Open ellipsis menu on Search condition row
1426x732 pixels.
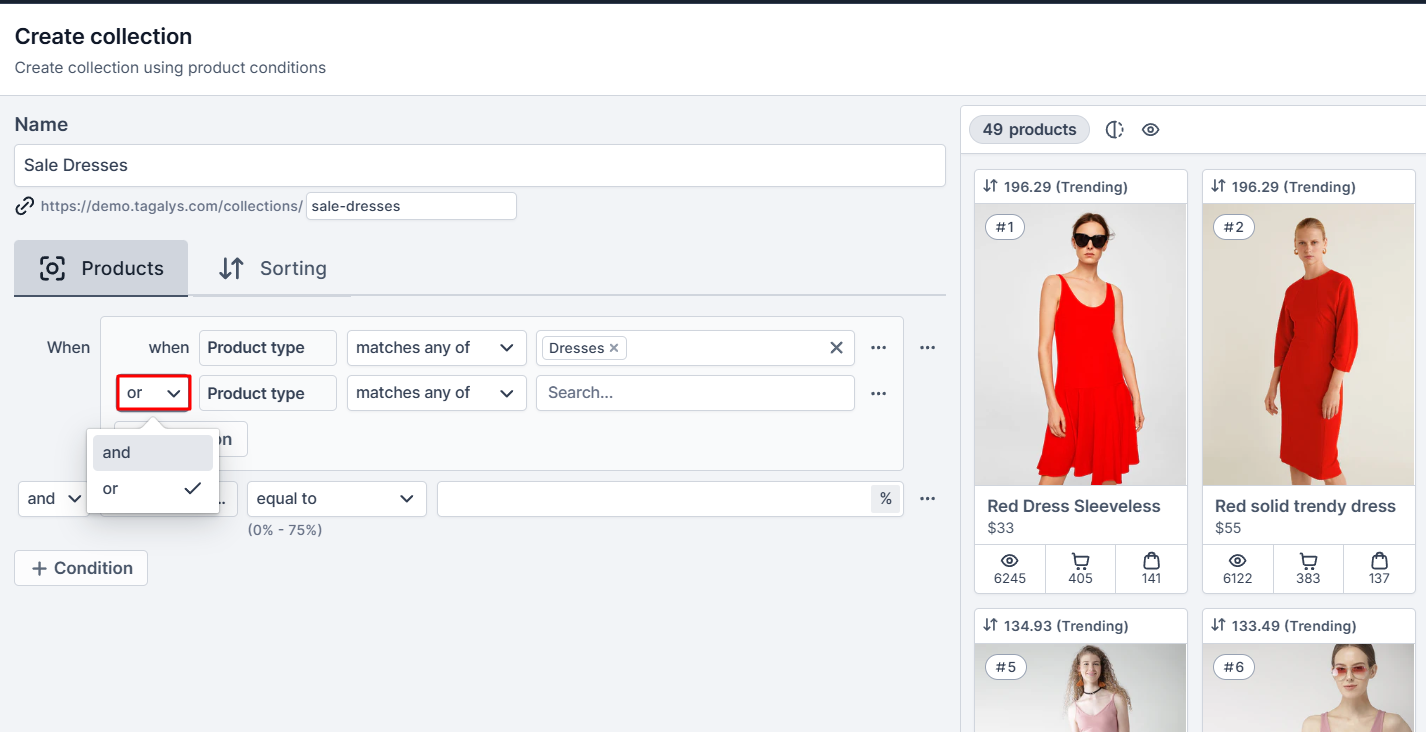tap(878, 393)
